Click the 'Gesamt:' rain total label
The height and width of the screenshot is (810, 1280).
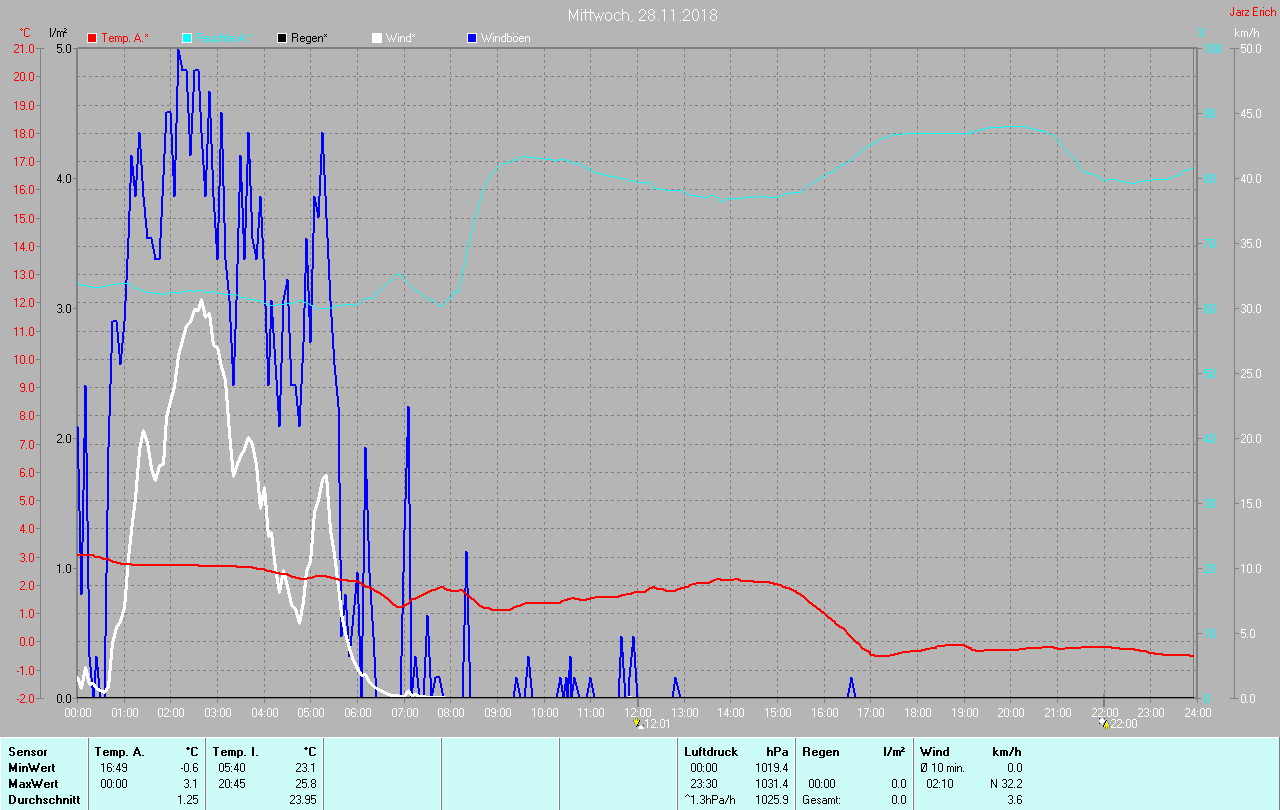(x=822, y=800)
